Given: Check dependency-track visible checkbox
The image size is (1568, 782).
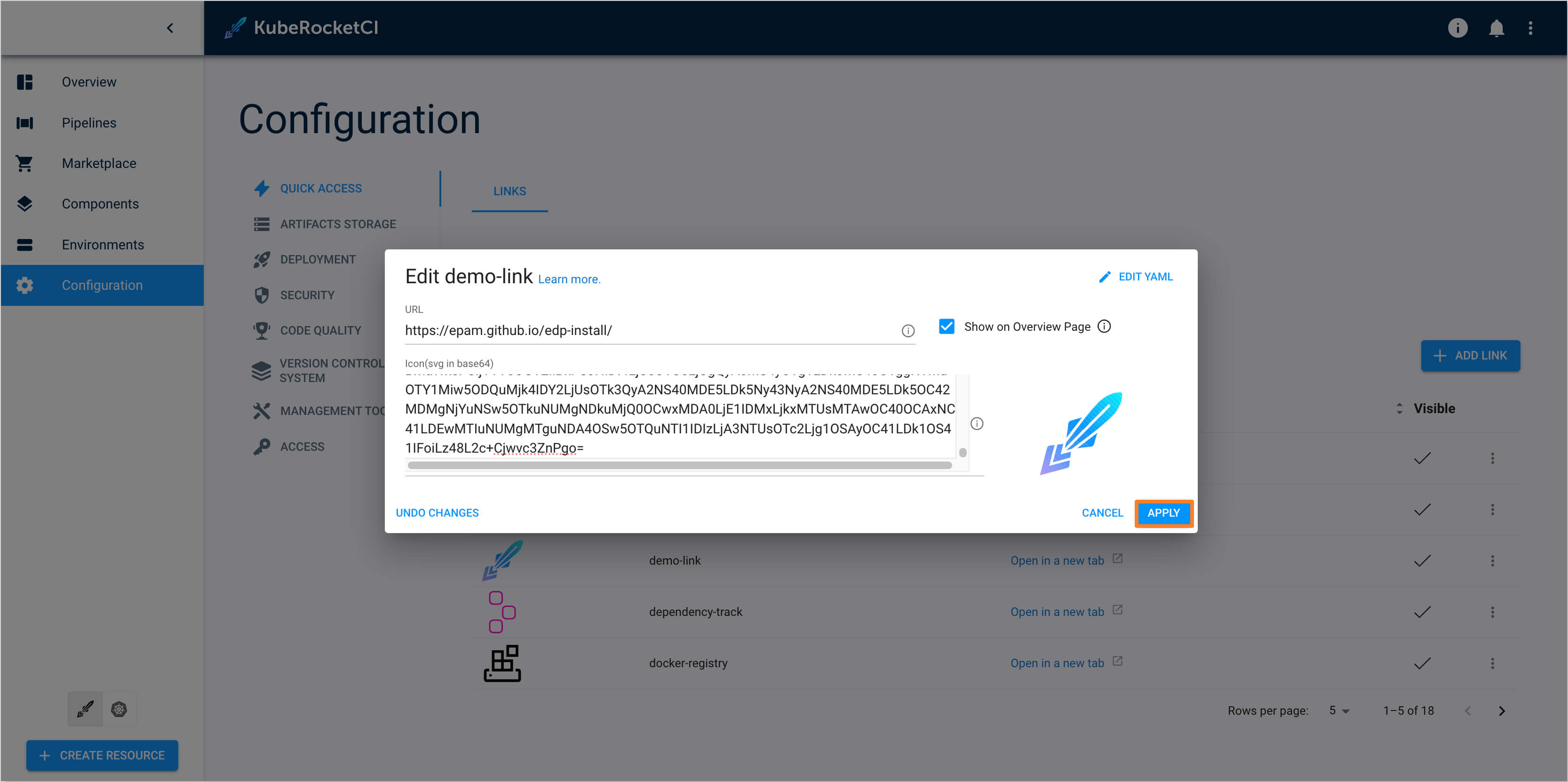Looking at the screenshot, I should (x=1422, y=611).
